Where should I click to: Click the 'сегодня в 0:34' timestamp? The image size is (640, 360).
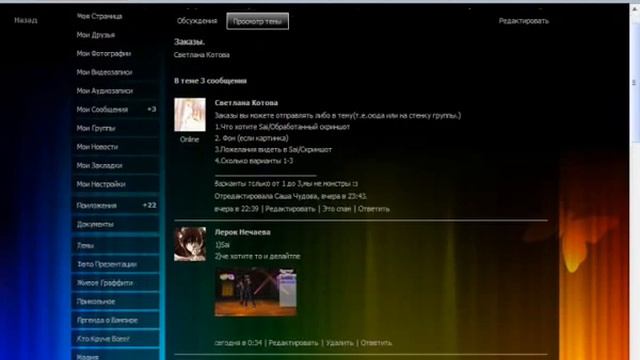(x=238, y=343)
